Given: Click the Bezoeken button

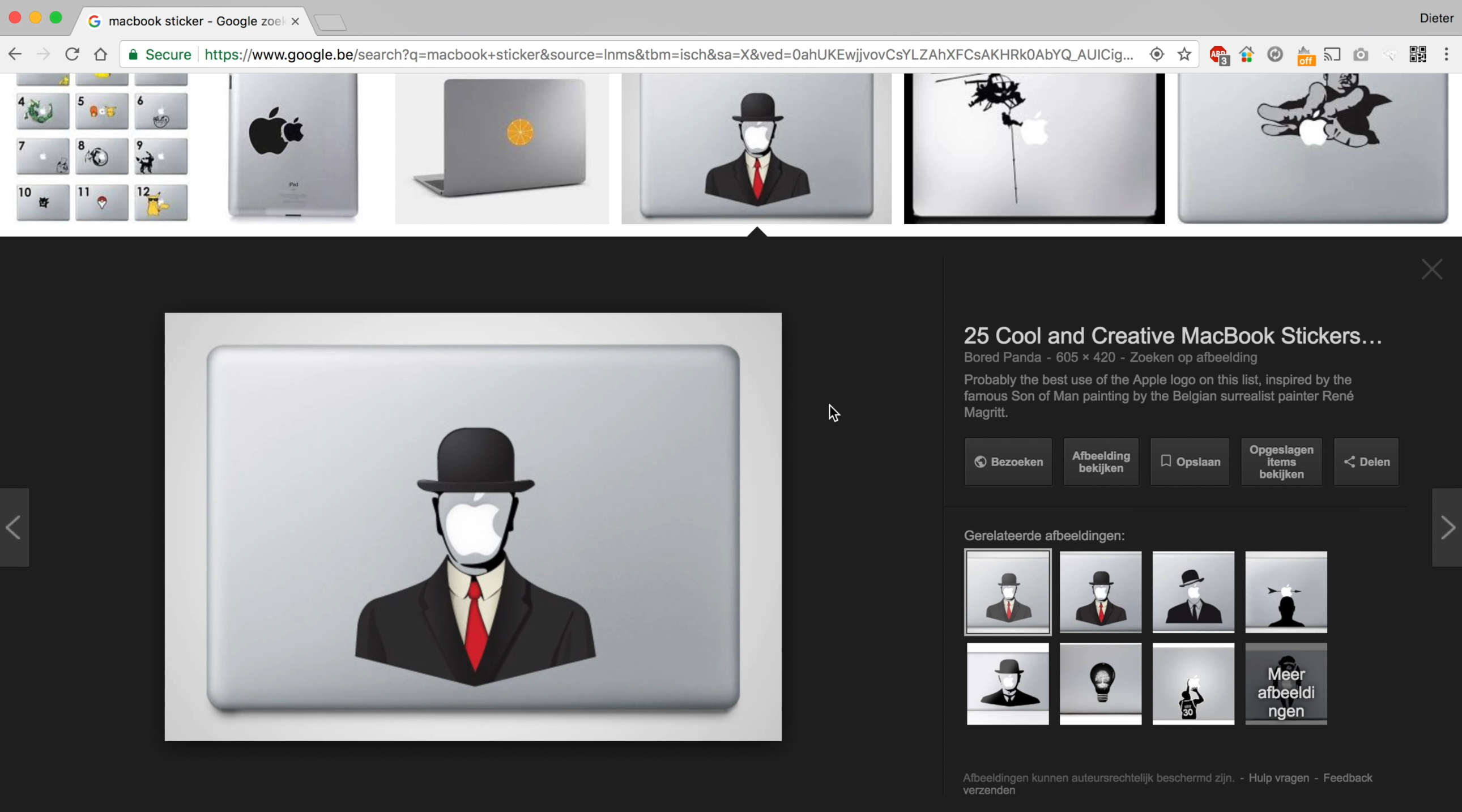Looking at the screenshot, I should point(1008,462).
